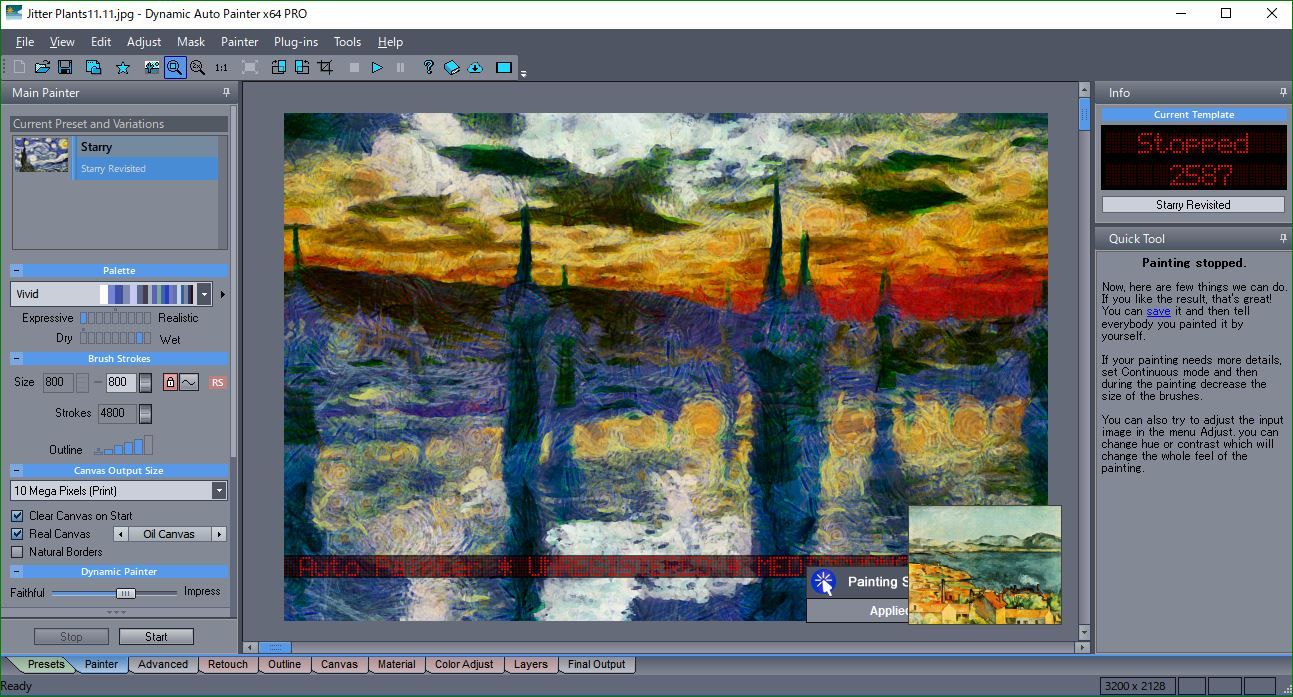
Task: Uncheck Clear Canvas on Start
Action: pyautogui.click(x=17, y=515)
